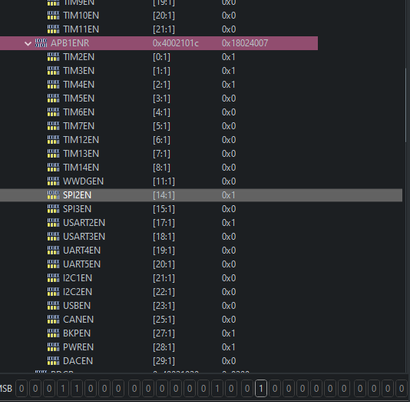The width and height of the screenshot is (410, 402).
Task: Click the [19:1] bit range of UART4EN
Action: [164, 250]
